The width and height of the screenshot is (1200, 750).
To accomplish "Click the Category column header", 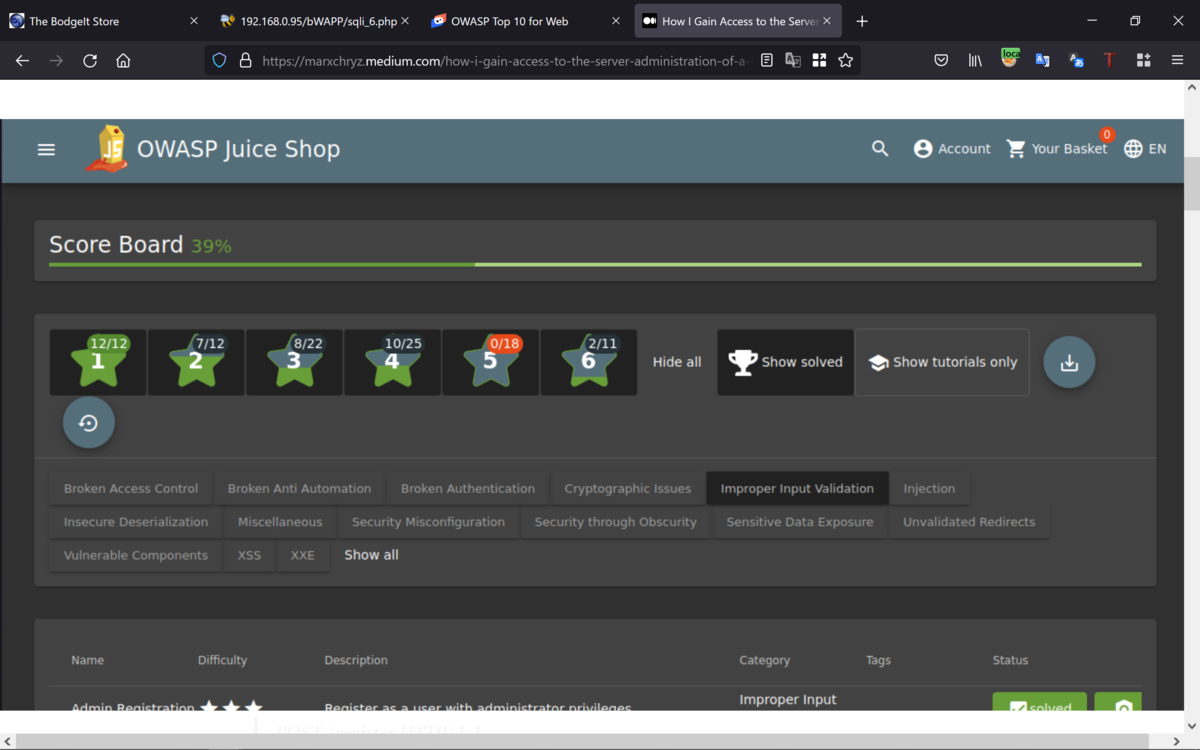I will click(x=765, y=660).
